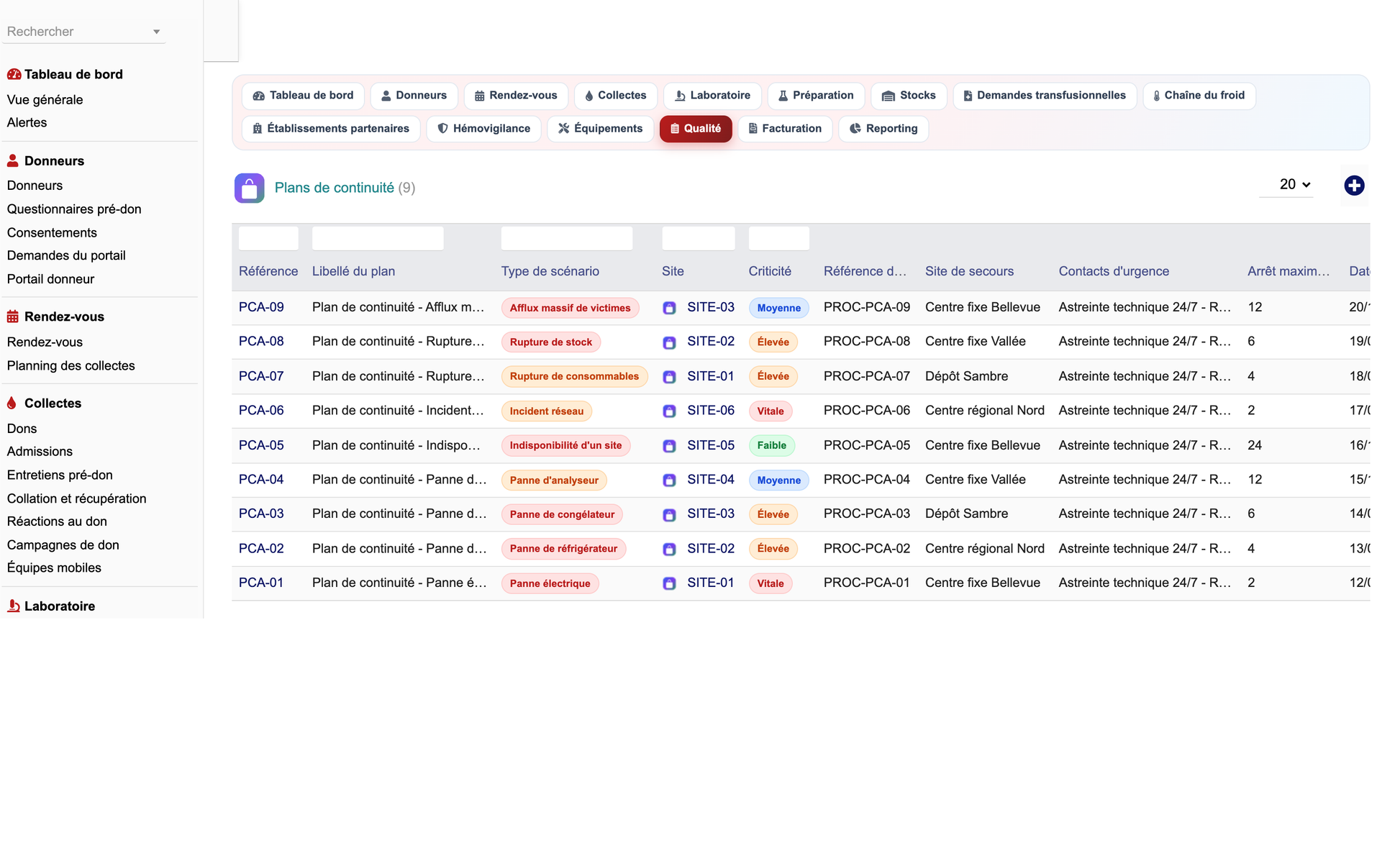Open the PCA-01 reference link
The height and width of the screenshot is (866, 1400).
click(x=261, y=583)
